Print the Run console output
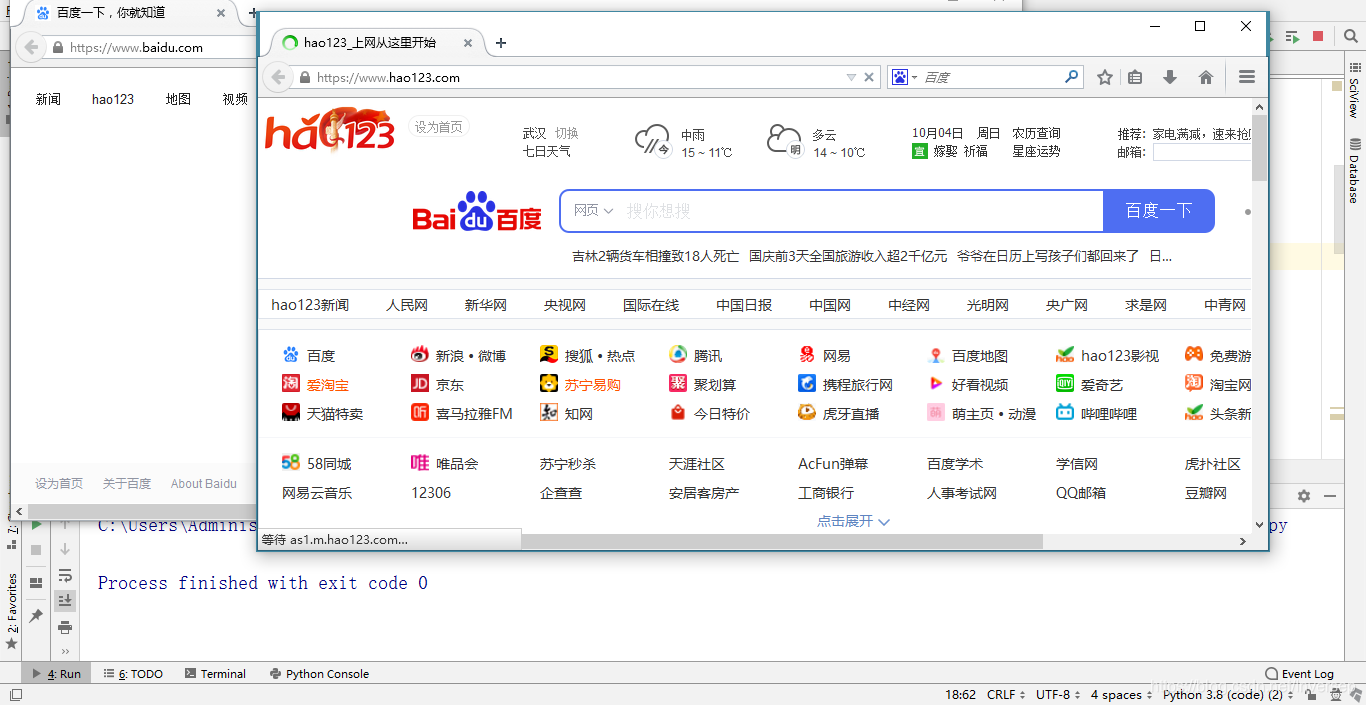1366x705 pixels. coord(65,627)
